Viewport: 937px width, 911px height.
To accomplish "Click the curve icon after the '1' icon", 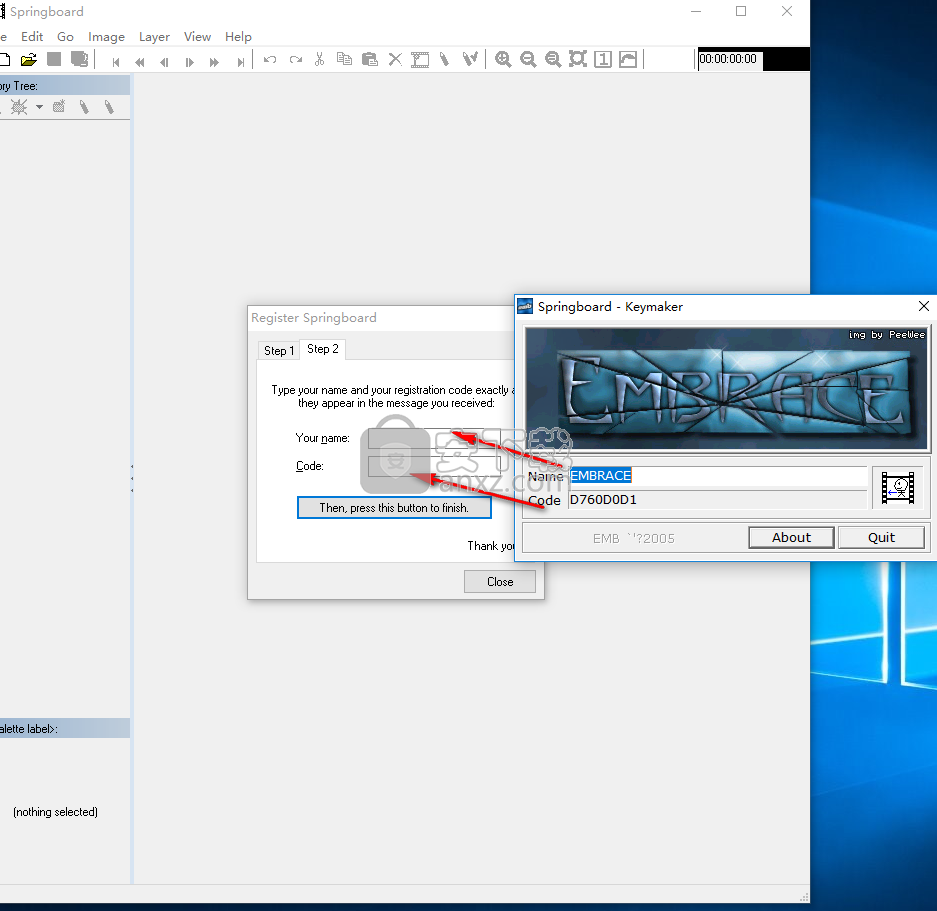I will point(628,59).
